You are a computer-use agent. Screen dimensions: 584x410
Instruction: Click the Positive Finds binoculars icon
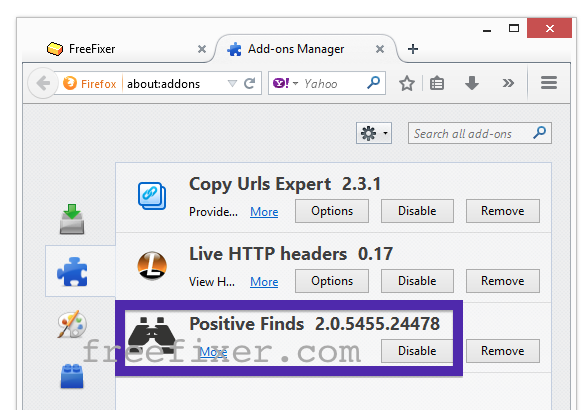click(151, 335)
